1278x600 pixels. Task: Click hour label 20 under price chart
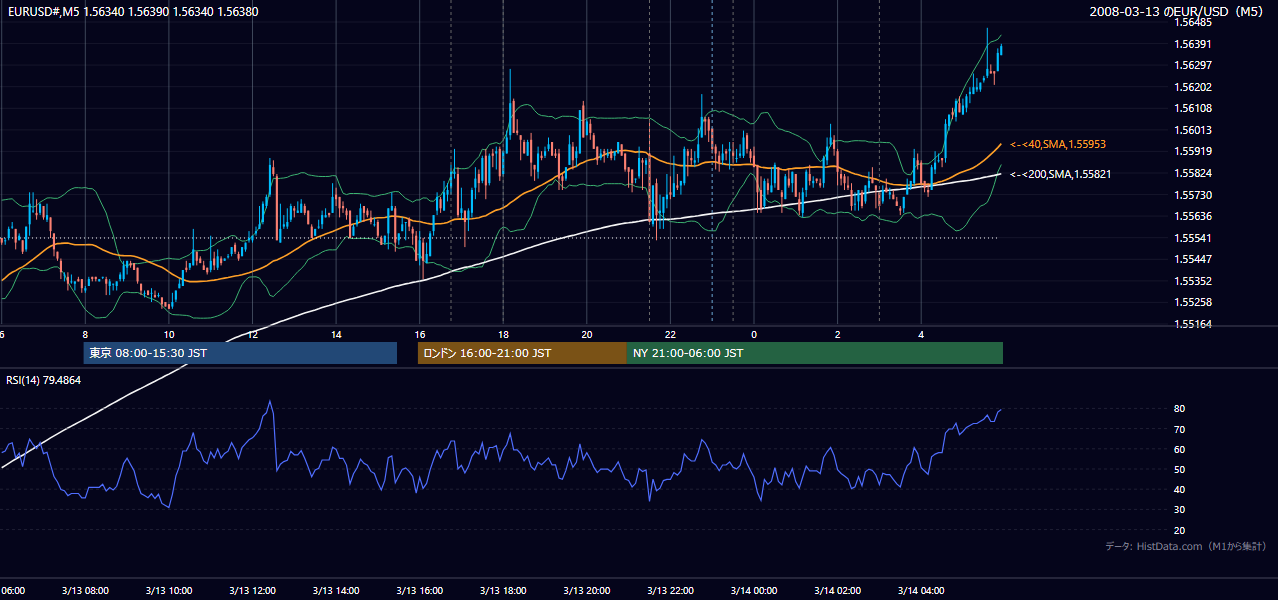click(x=587, y=335)
